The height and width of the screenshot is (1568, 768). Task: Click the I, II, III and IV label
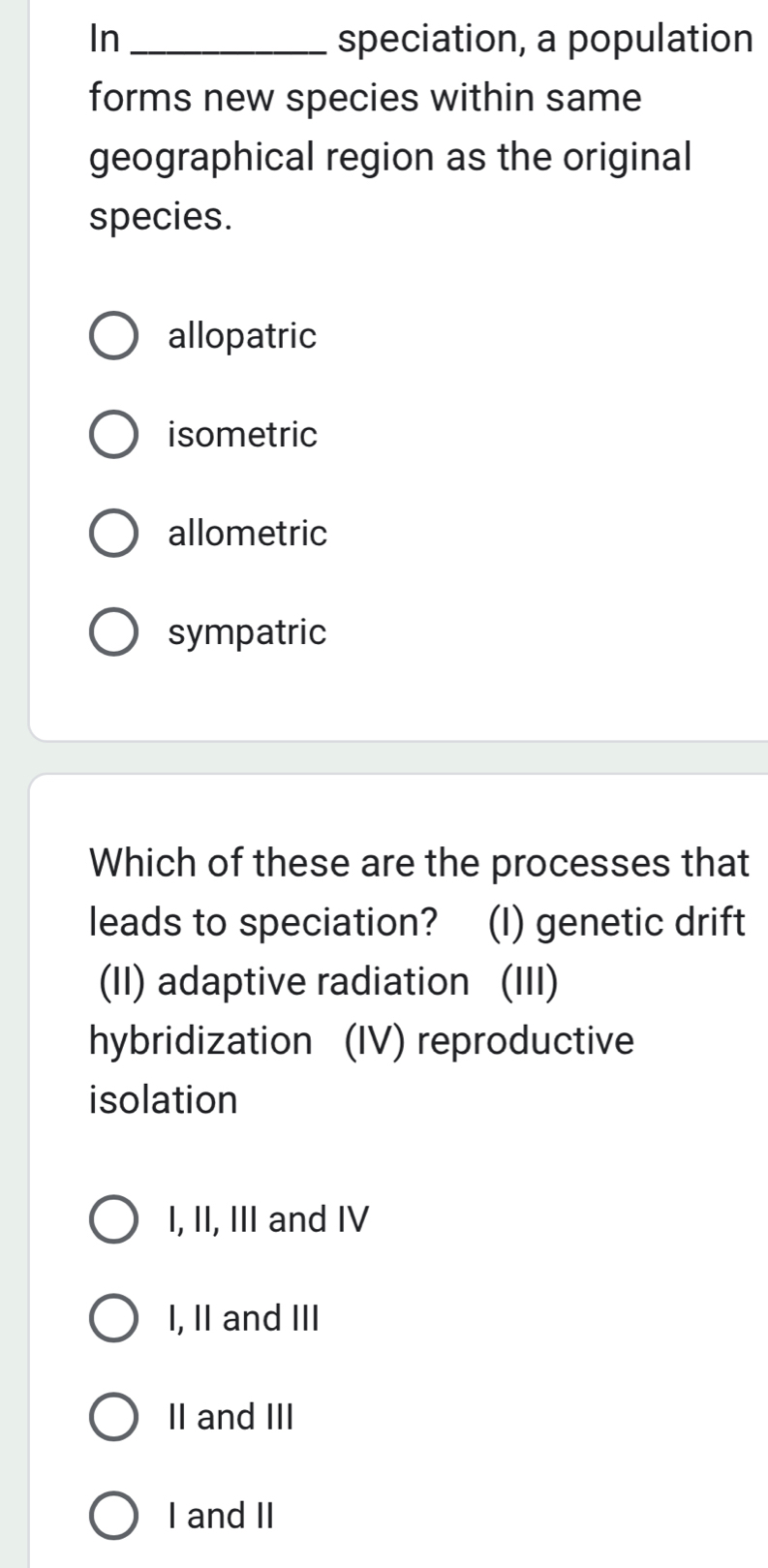coord(265,1221)
